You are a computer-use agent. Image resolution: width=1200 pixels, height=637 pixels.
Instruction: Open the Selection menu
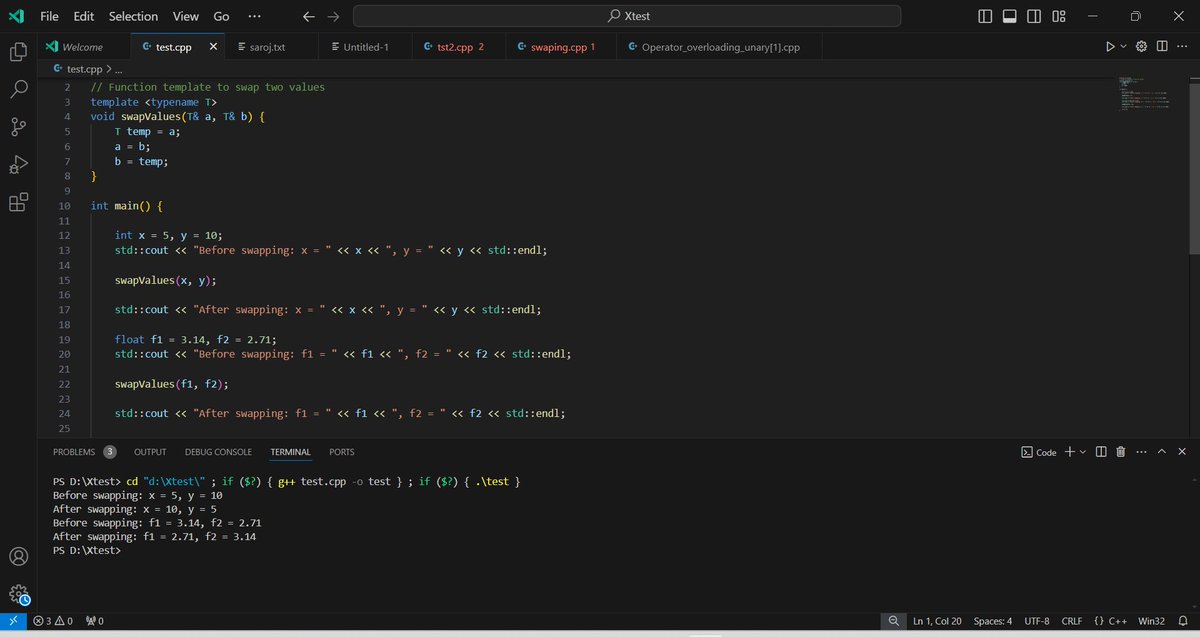click(133, 16)
